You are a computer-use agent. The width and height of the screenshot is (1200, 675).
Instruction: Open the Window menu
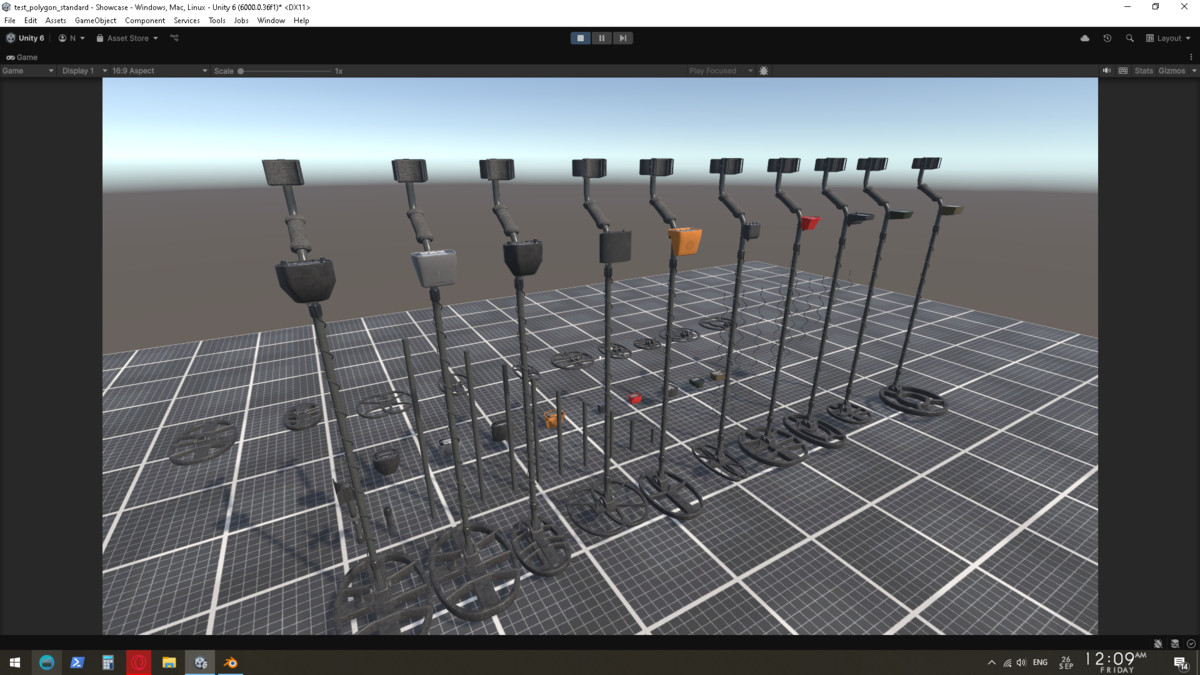point(270,20)
